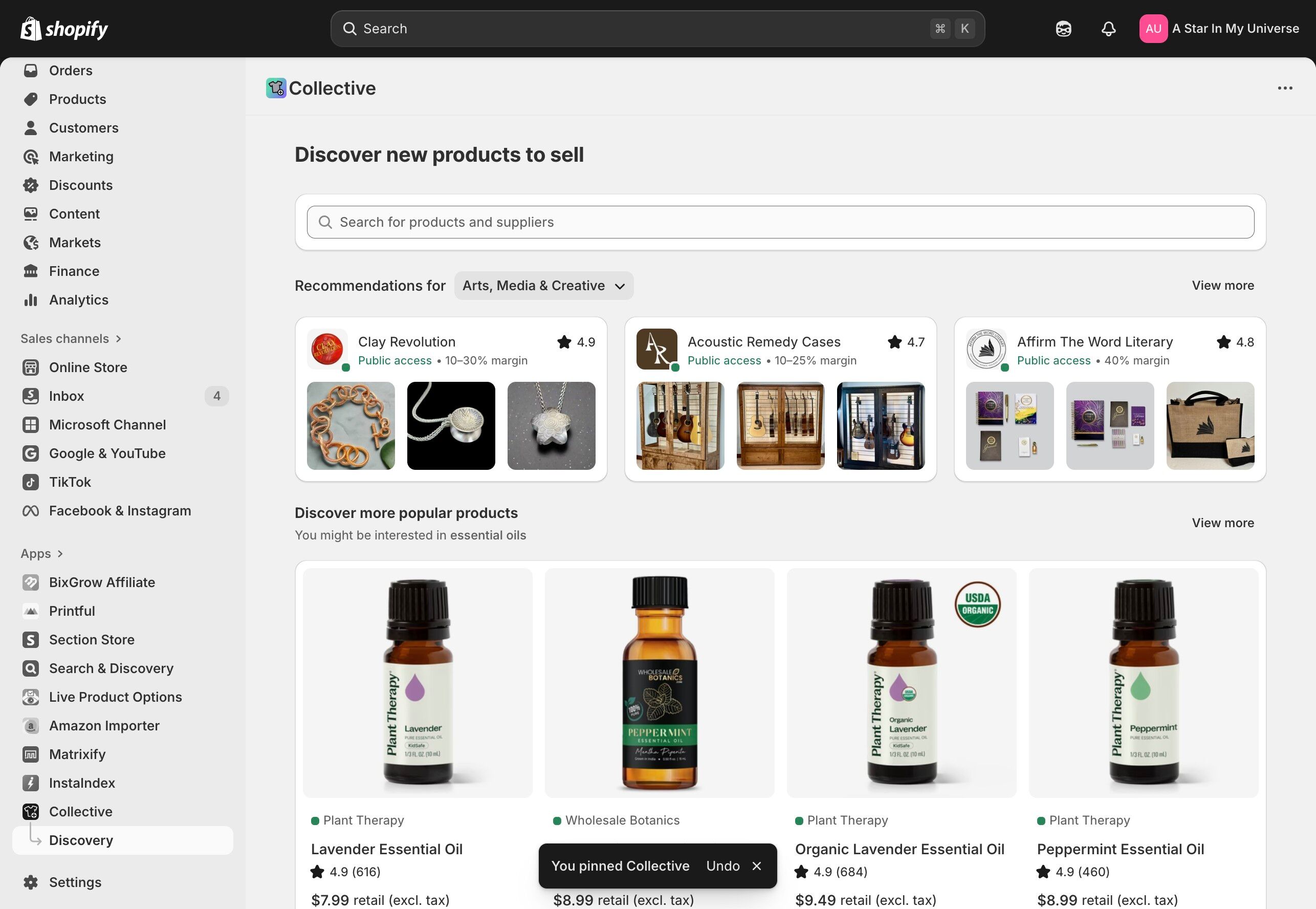Open the copper bracelet thumbnail from Clay Revolution
Image resolution: width=1316 pixels, height=909 pixels.
[350, 425]
